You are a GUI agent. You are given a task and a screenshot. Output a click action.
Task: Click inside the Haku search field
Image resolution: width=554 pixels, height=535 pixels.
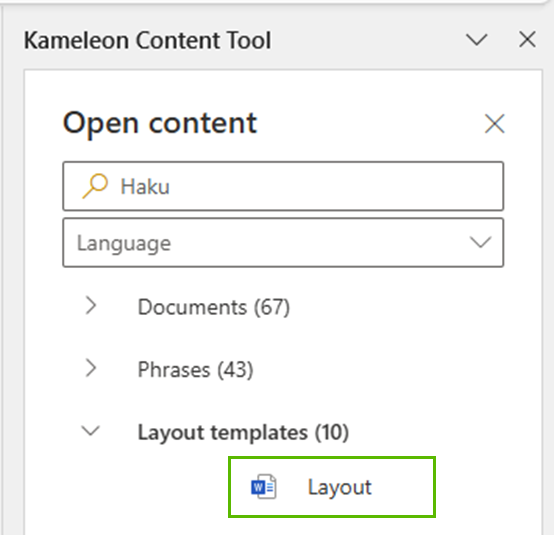(283, 186)
